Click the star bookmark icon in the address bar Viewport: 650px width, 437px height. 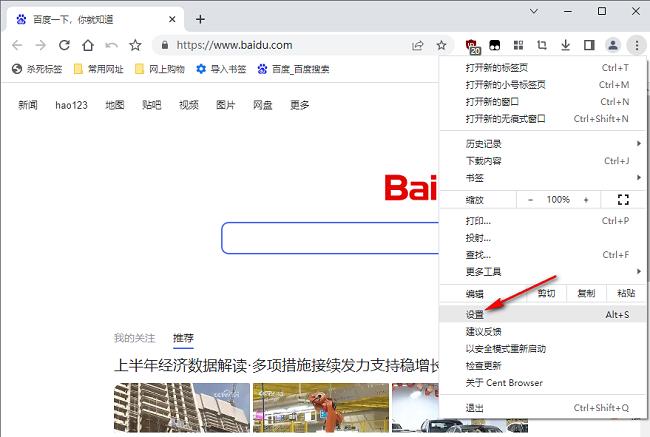coord(441,45)
